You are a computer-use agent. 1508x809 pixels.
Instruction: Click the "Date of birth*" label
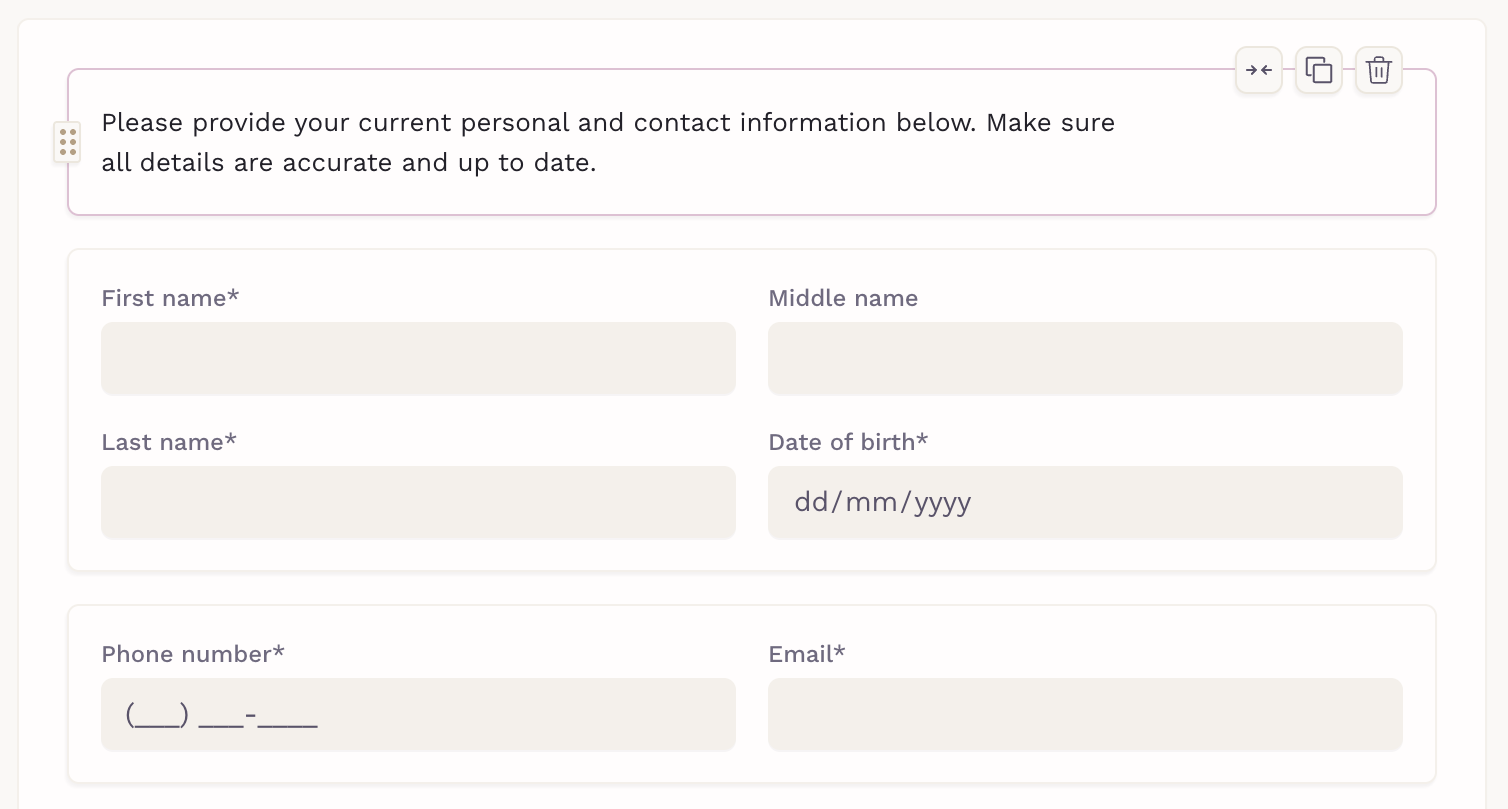point(848,442)
